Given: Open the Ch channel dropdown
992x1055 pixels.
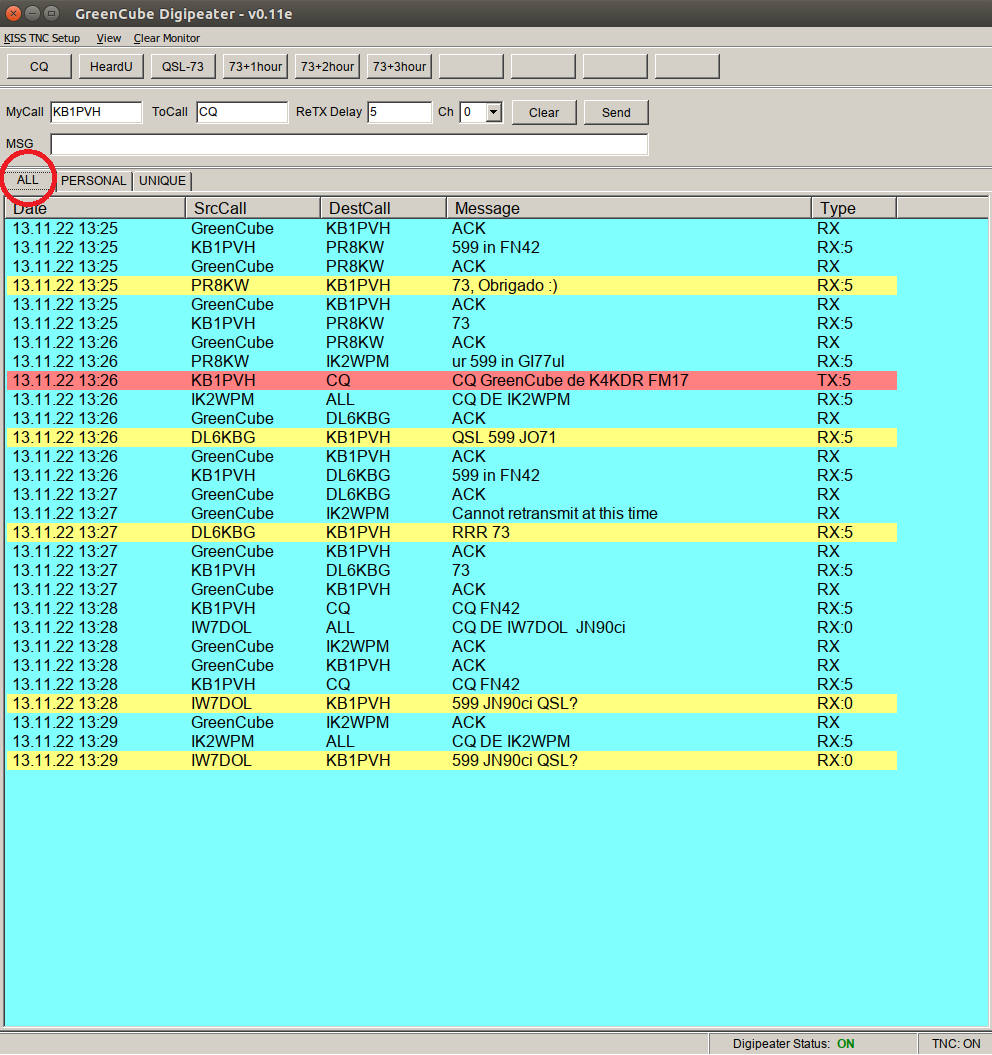Looking at the screenshot, I should click(494, 112).
